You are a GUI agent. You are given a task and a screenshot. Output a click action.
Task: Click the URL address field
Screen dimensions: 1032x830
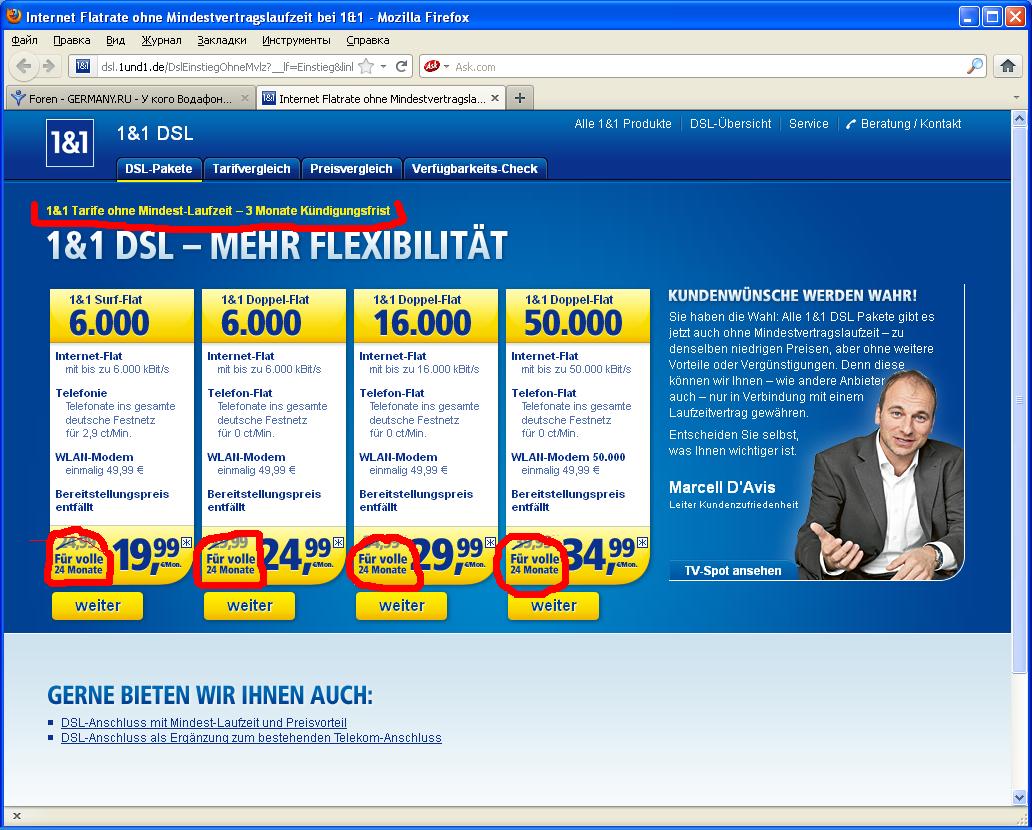(227, 66)
